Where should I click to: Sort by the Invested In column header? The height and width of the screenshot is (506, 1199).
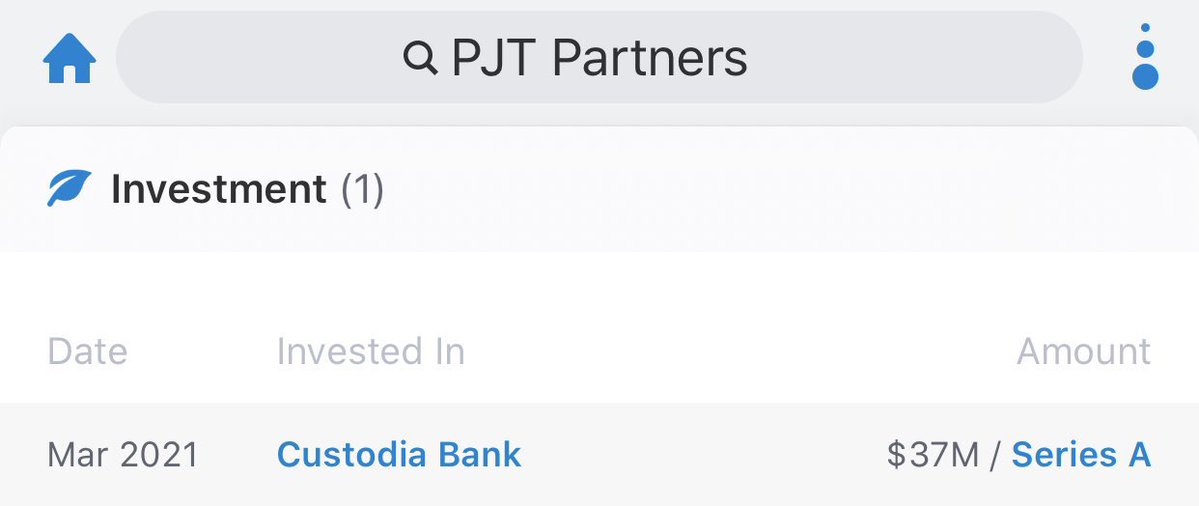pyautogui.click(x=370, y=352)
